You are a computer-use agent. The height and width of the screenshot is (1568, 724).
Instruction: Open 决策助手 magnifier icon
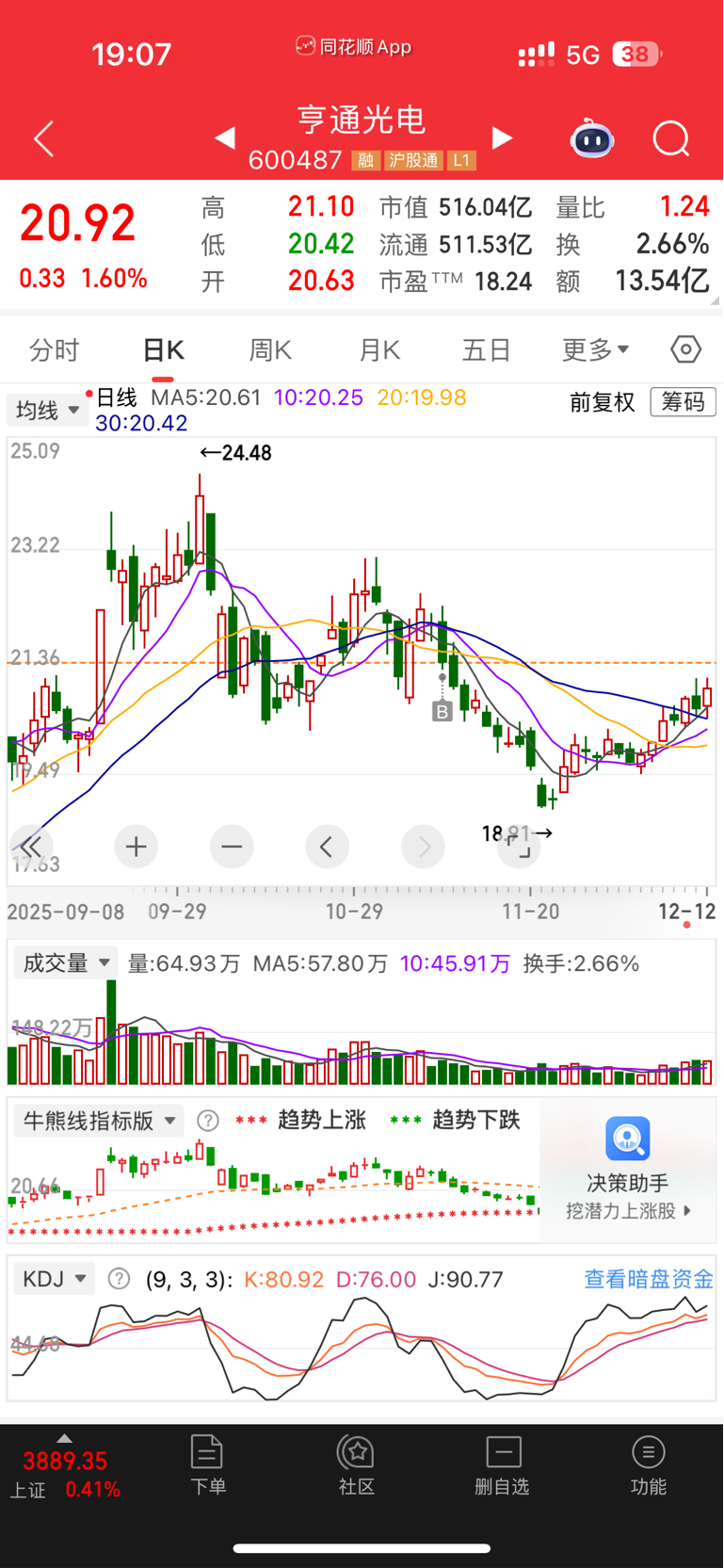click(x=628, y=1139)
